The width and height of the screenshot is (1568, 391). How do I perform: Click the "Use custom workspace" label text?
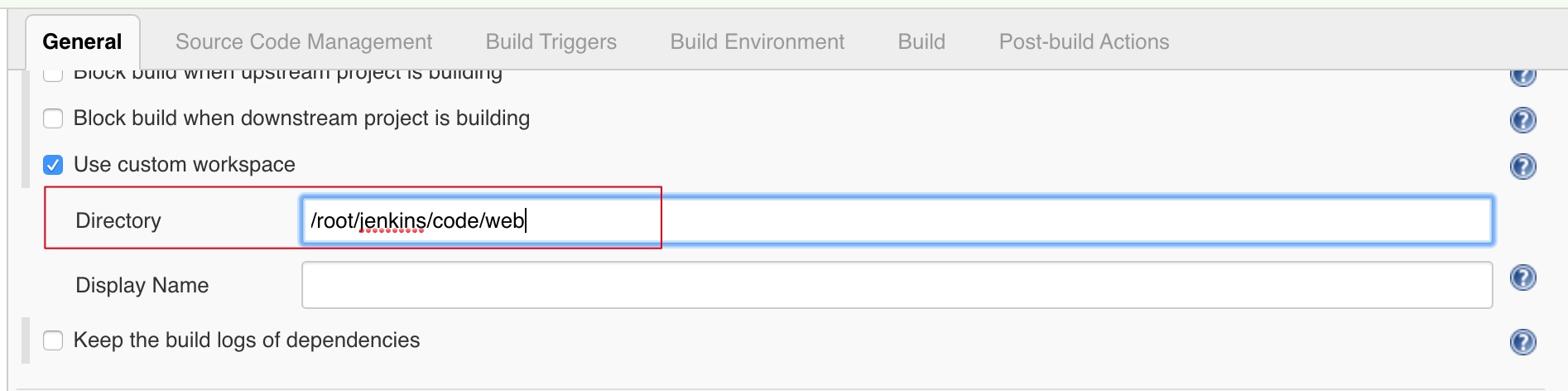click(x=184, y=165)
